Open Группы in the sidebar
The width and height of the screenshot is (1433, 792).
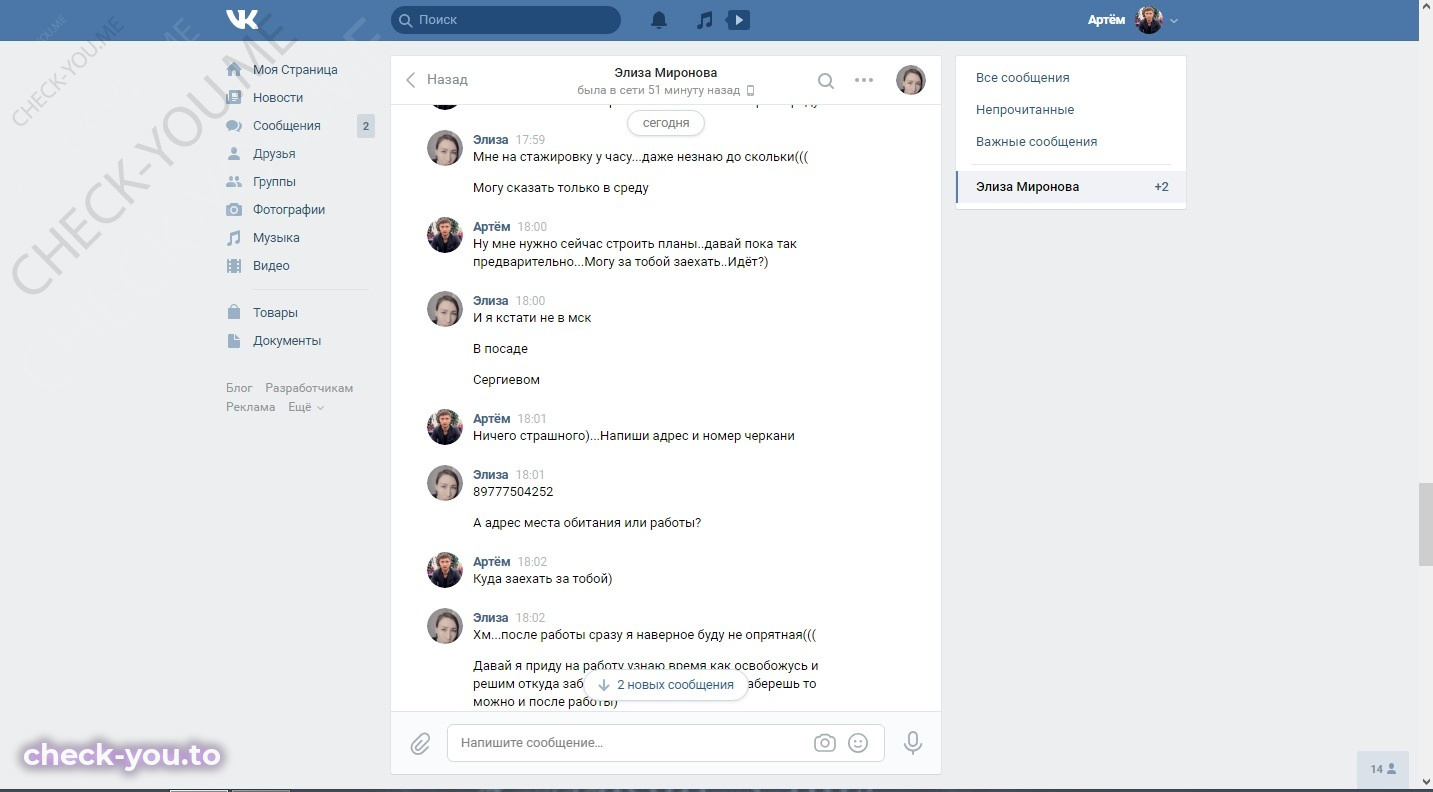click(x=274, y=182)
